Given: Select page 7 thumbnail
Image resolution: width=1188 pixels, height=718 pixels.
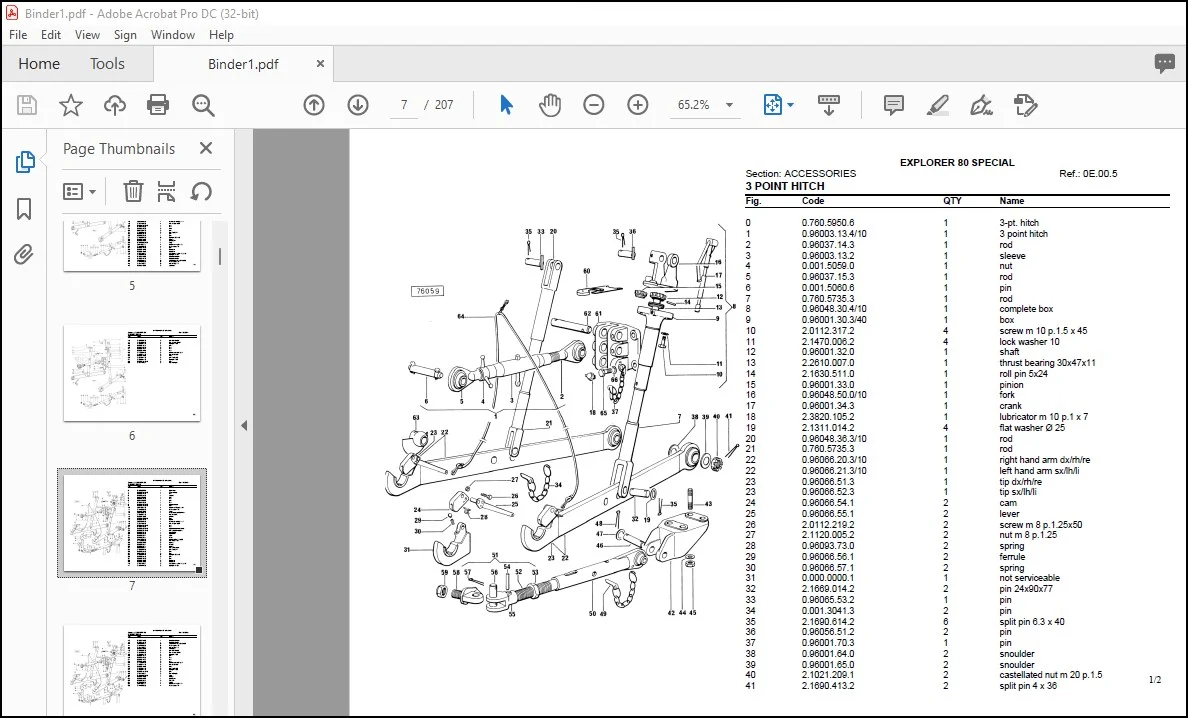Looking at the screenshot, I should [x=132, y=523].
